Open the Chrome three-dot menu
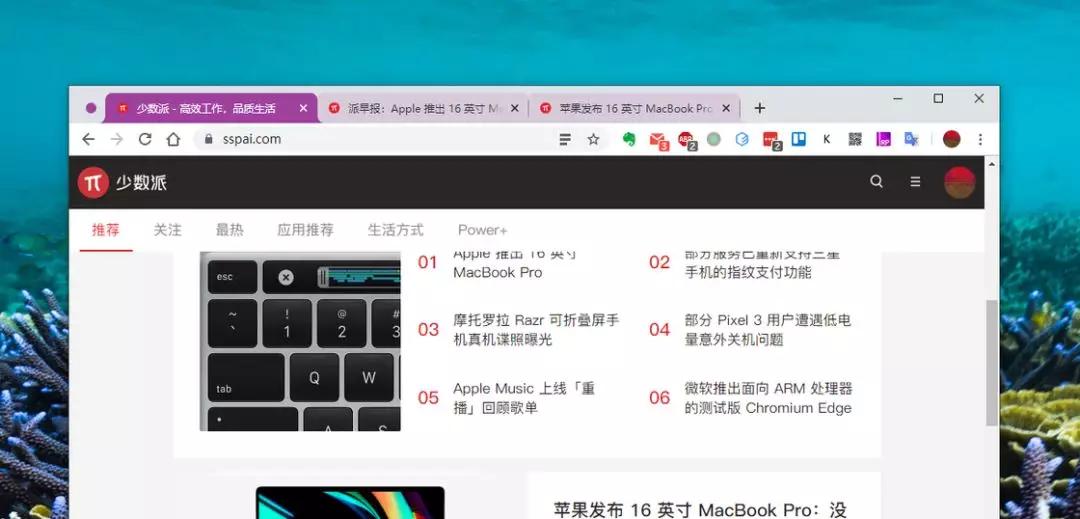This screenshot has width=1080, height=519. point(980,139)
